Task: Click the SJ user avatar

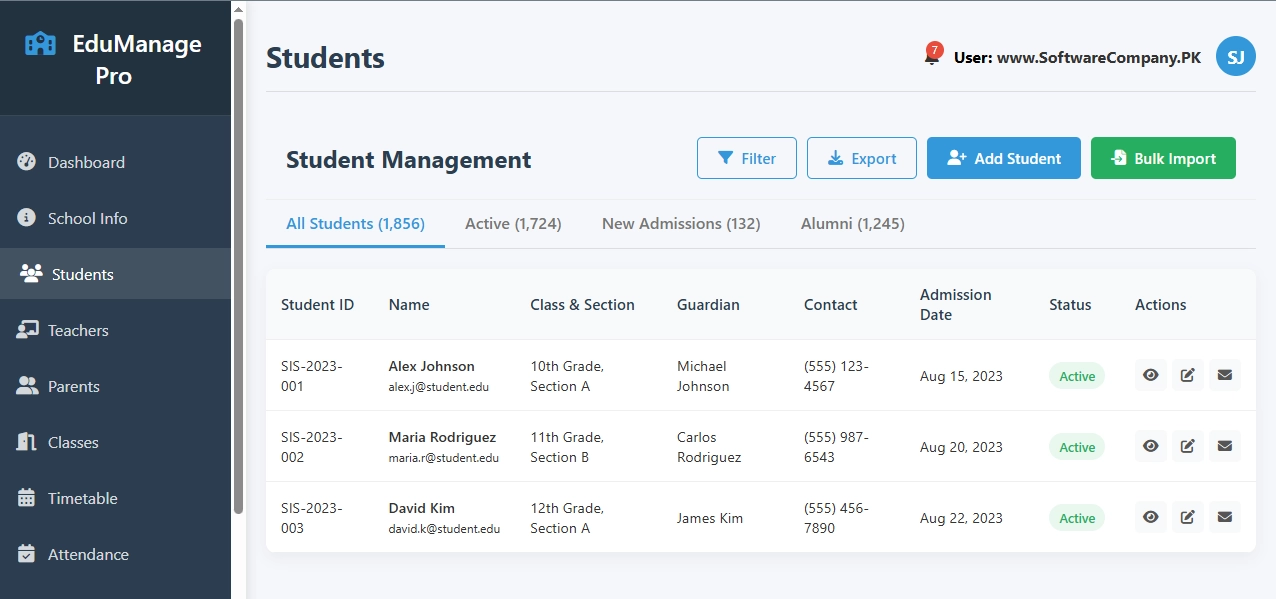Action: 1235,56
